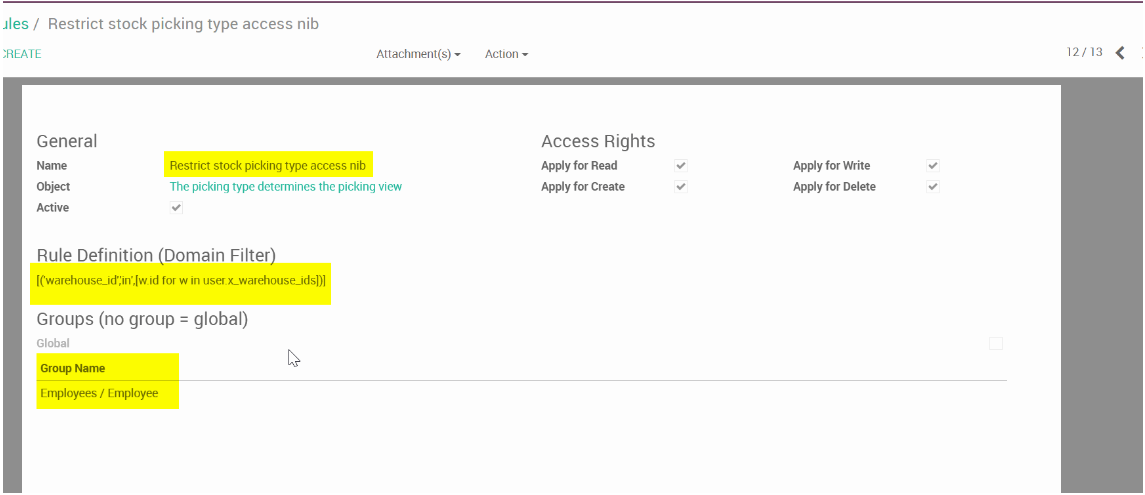Image resolution: width=1145 pixels, height=495 pixels.
Task: Click the breadcrumb title Restrict stock picking type
Action: [183, 23]
